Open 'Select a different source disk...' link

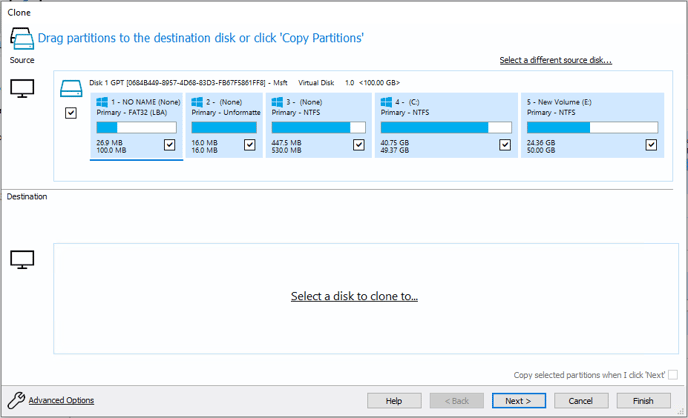(555, 60)
